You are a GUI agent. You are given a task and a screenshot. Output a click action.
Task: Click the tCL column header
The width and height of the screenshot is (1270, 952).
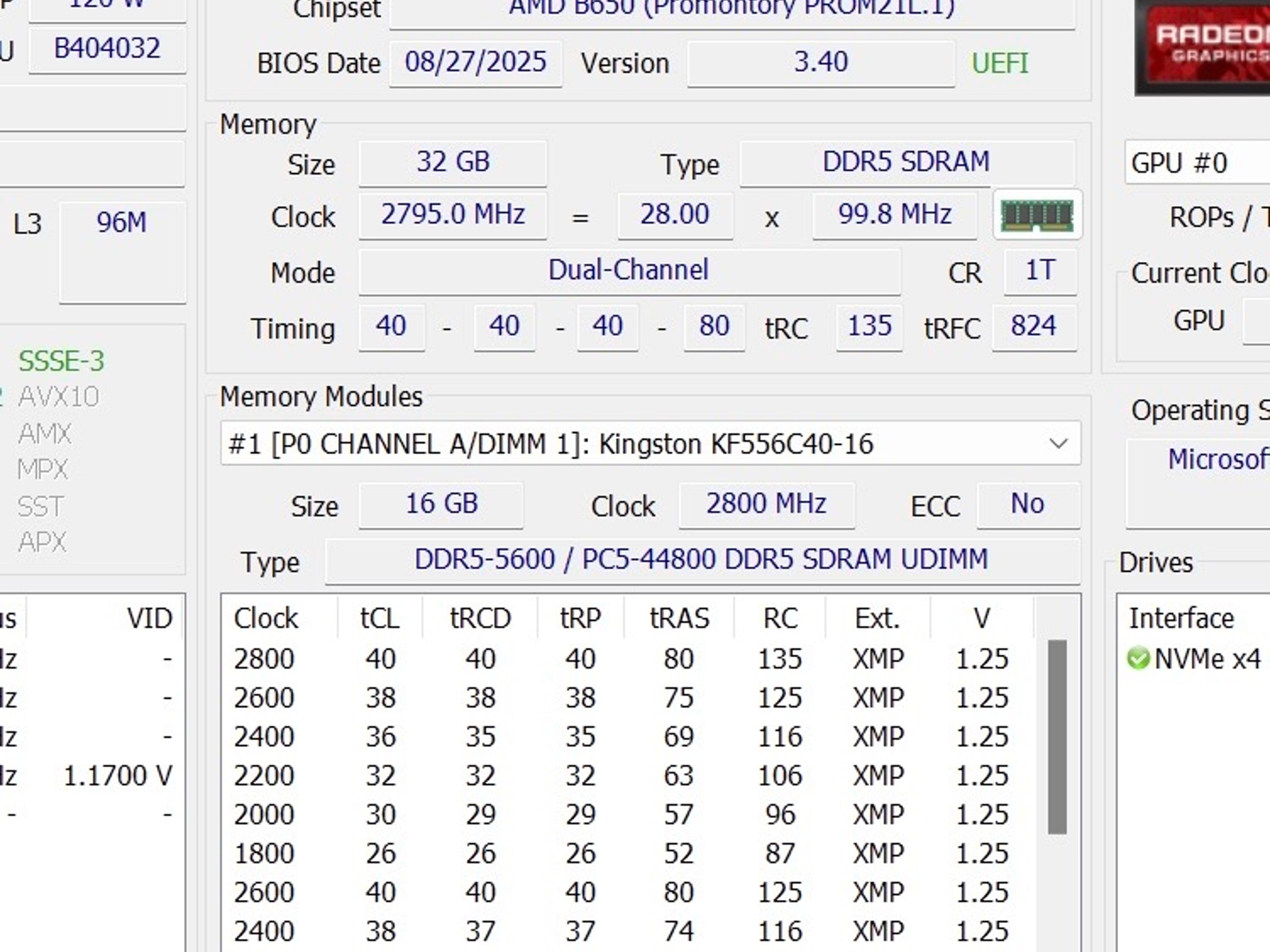point(380,619)
